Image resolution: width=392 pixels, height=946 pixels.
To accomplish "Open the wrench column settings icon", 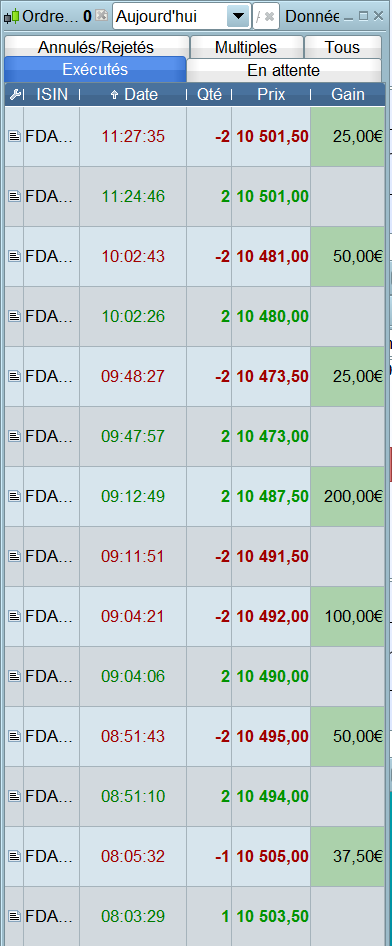I will (x=14, y=94).
